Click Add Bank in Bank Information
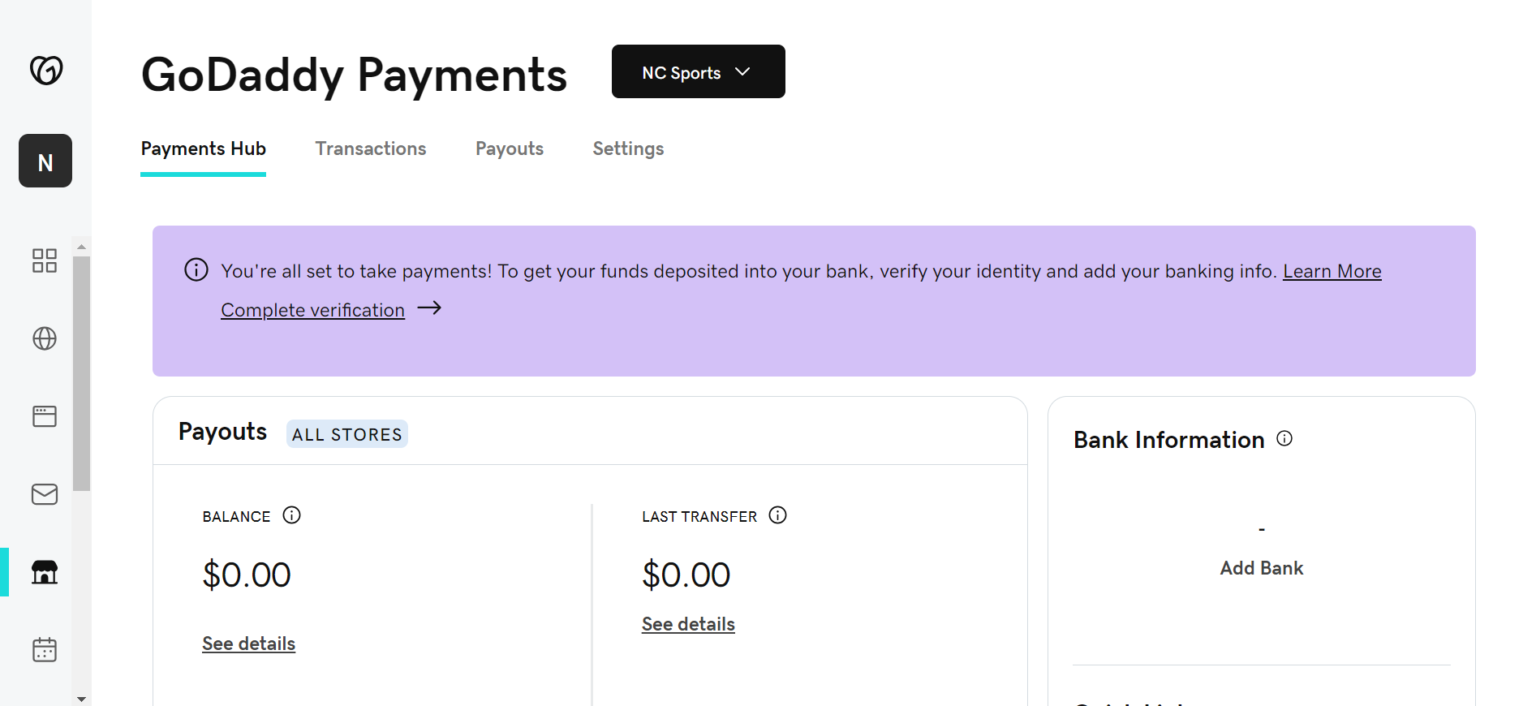The height and width of the screenshot is (706, 1536). tap(1261, 568)
